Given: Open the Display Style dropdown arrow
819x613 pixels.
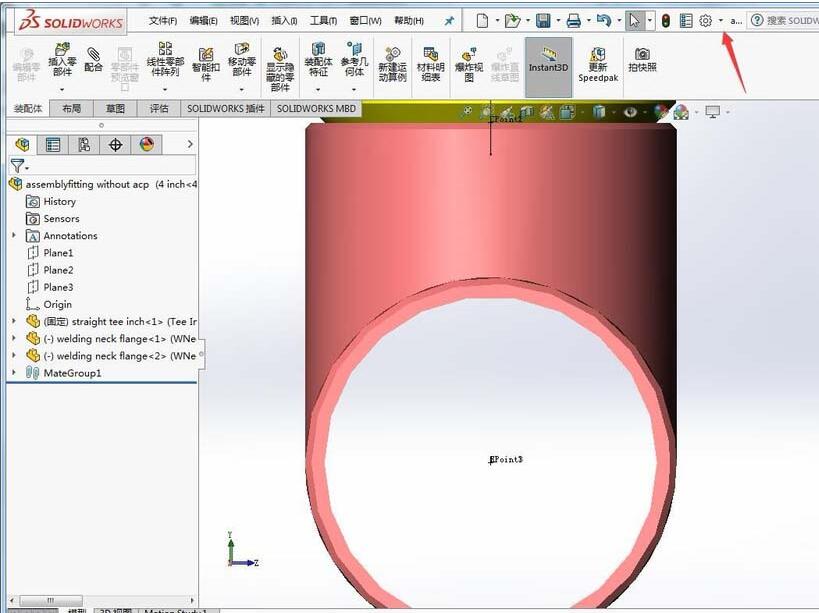Looking at the screenshot, I should [613, 113].
